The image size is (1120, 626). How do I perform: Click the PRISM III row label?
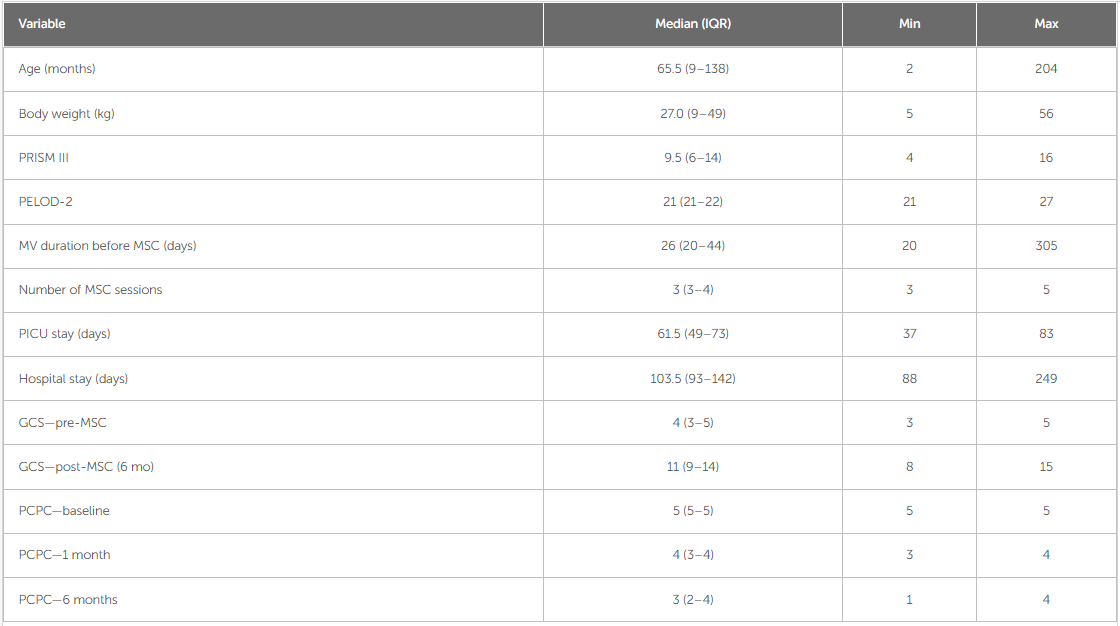[44, 158]
